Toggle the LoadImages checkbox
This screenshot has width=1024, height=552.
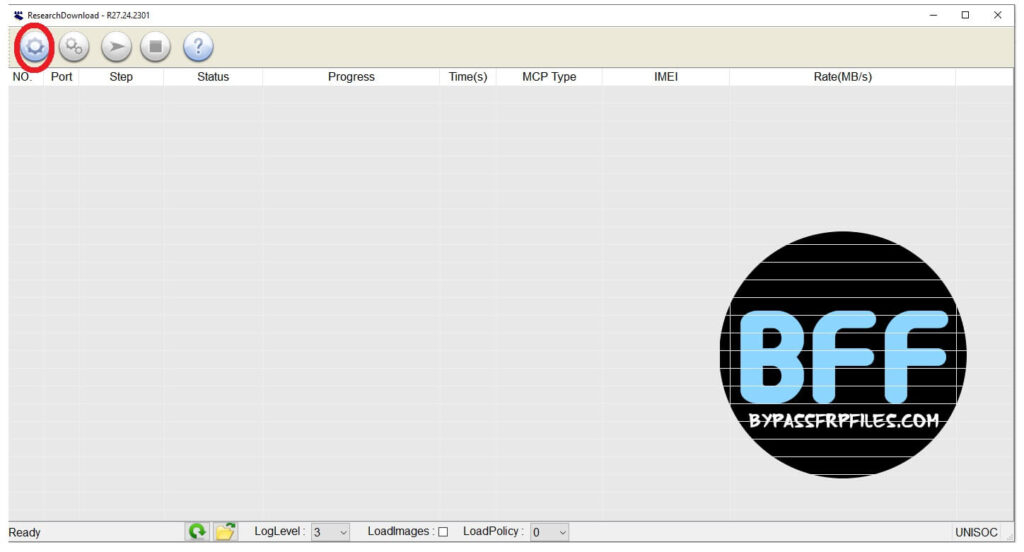coord(443,532)
